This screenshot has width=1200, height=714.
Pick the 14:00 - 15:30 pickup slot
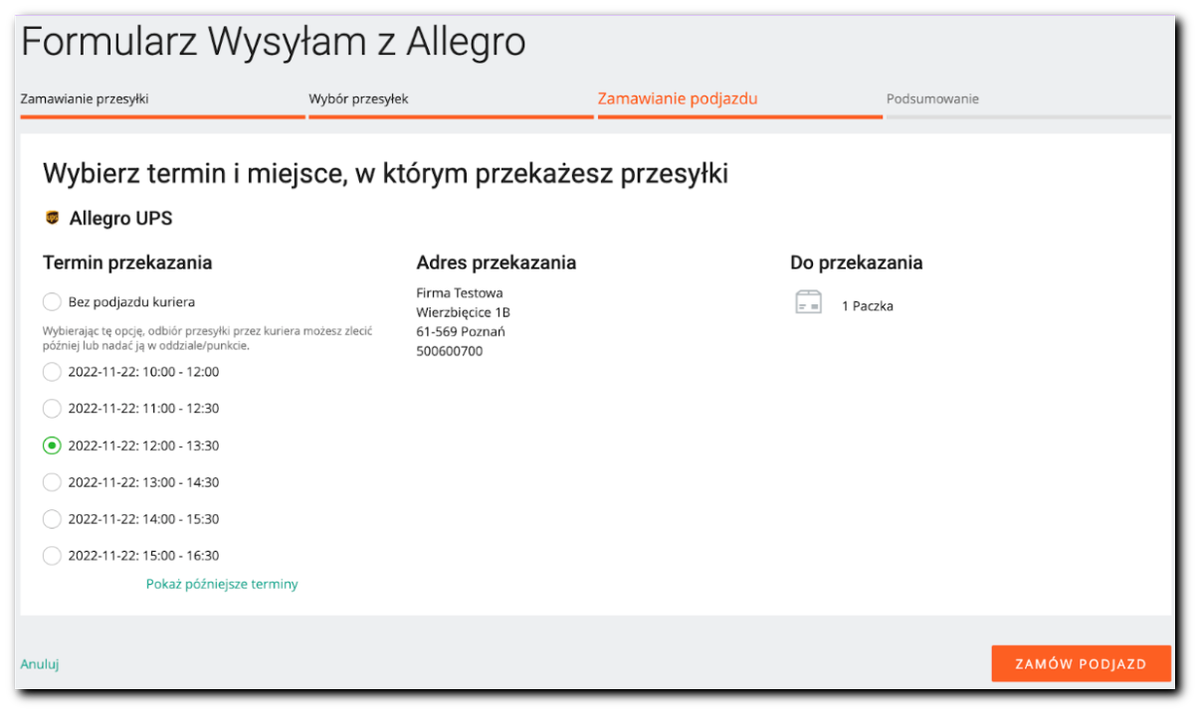[x=52, y=519]
